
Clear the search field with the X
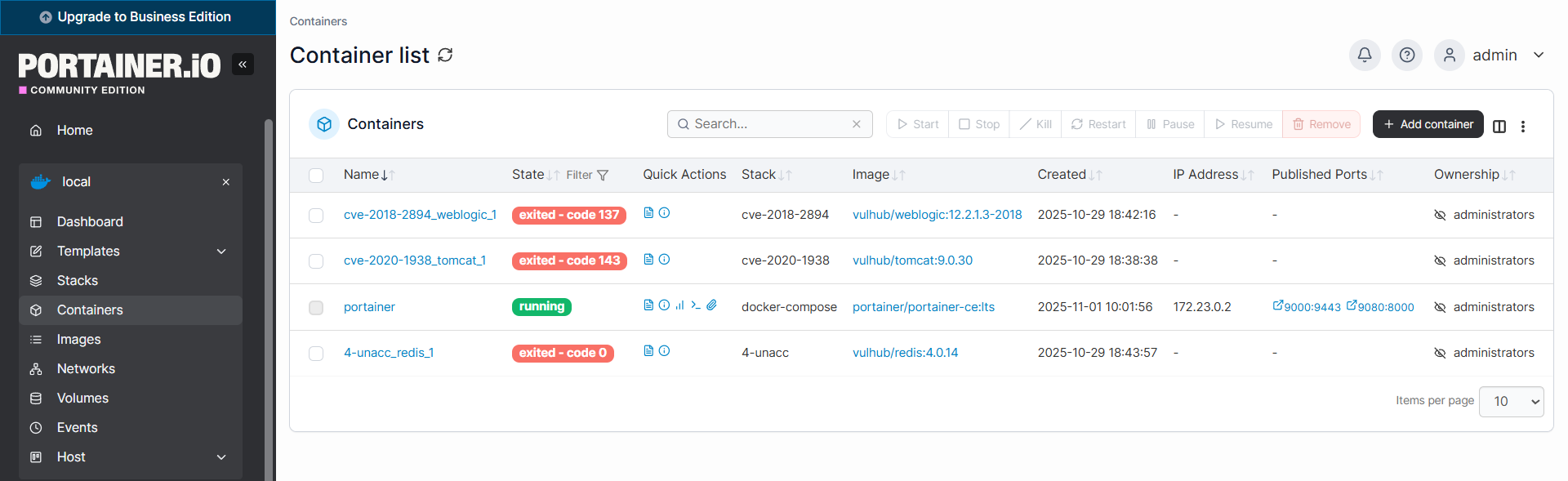click(x=857, y=124)
